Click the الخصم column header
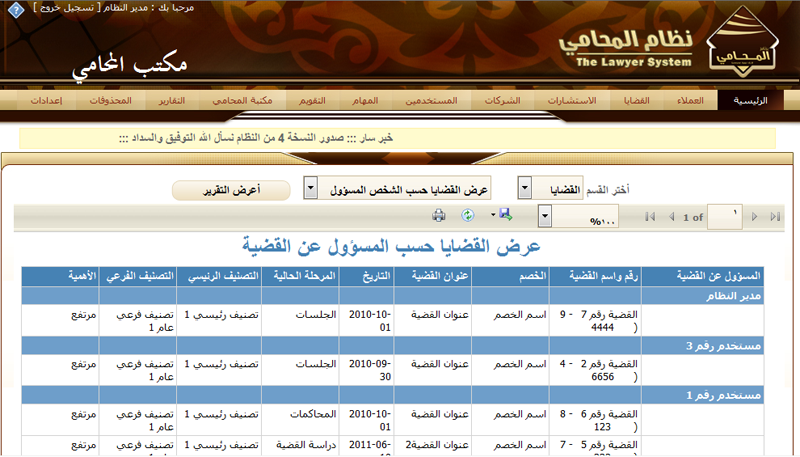800x457 pixels. [510, 276]
